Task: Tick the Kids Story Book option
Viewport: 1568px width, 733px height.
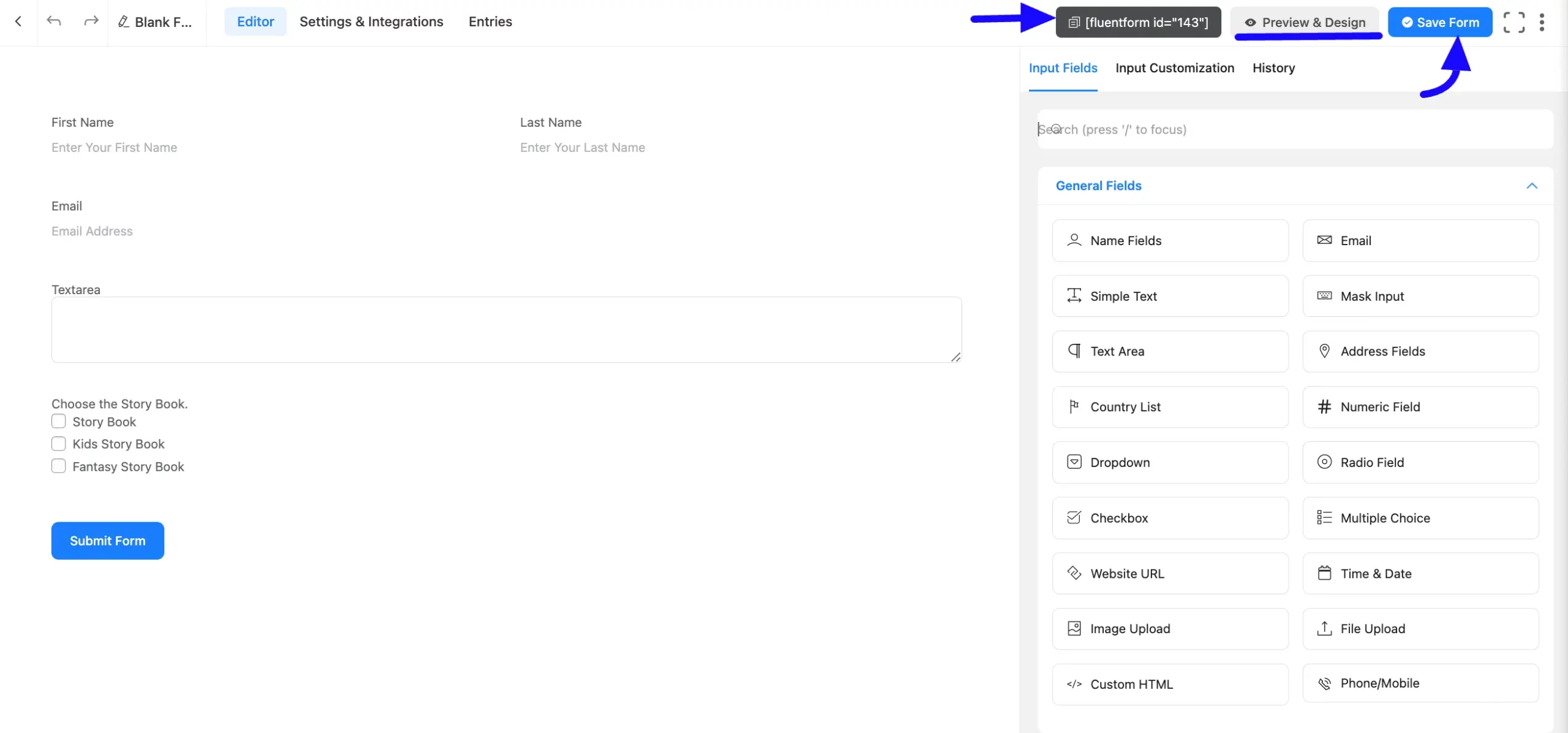Action: coord(59,444)
